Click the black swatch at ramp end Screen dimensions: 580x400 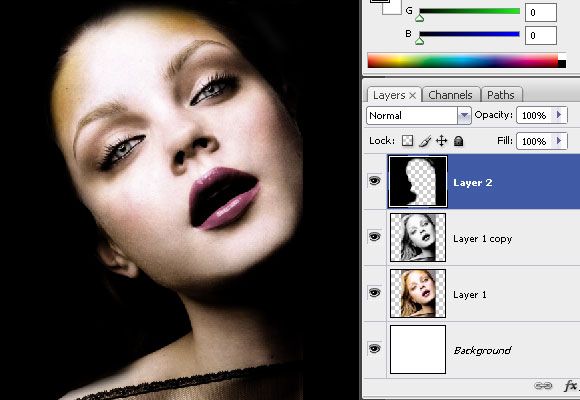pos(562,64)
